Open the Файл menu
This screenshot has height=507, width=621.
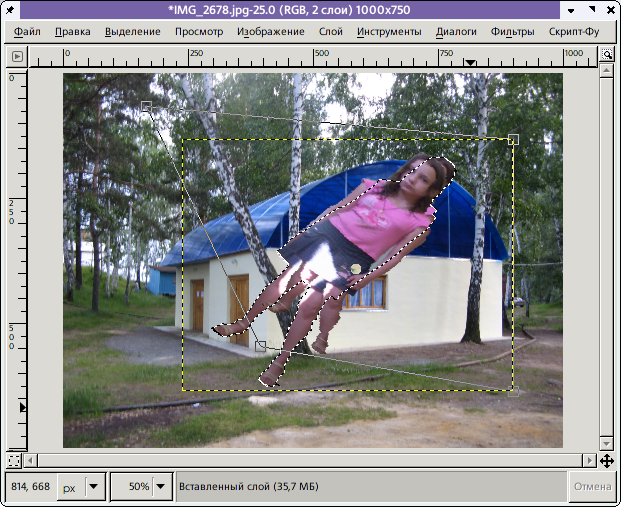point(28,31)
